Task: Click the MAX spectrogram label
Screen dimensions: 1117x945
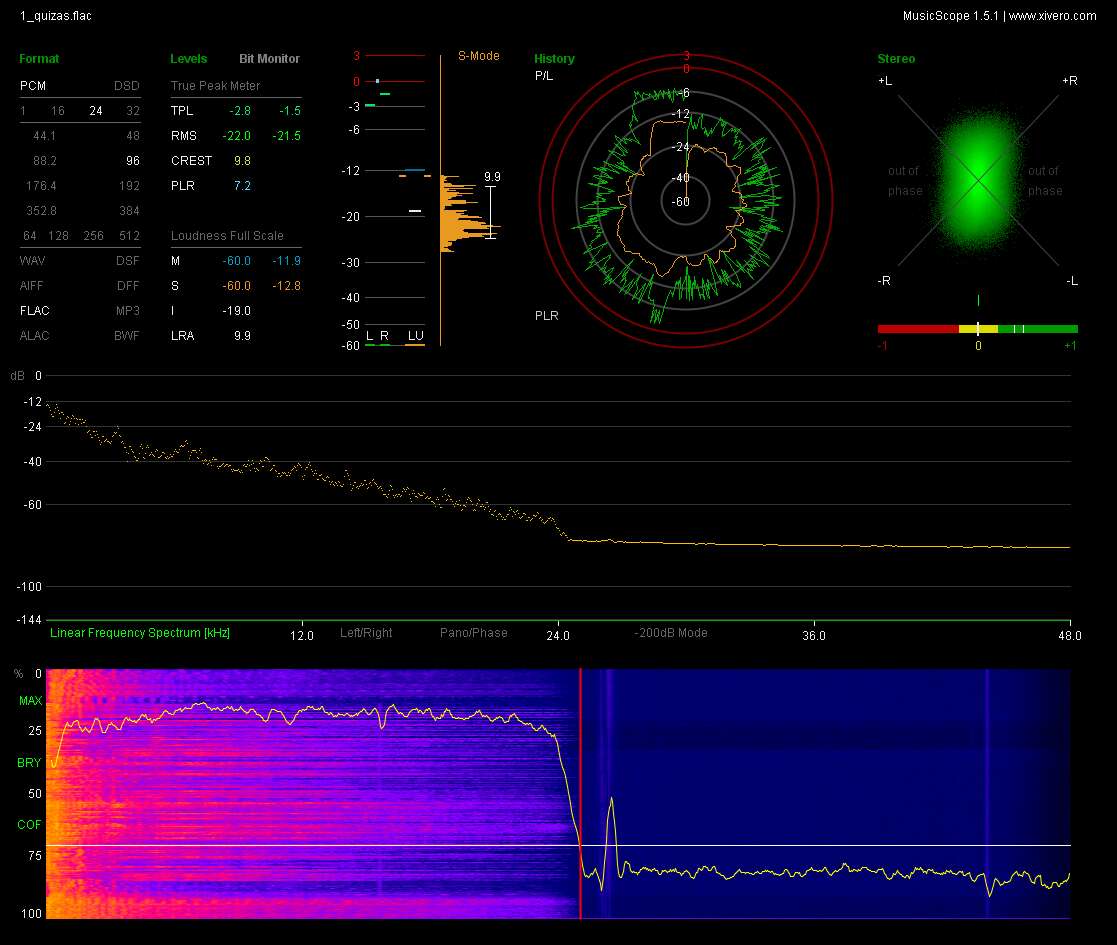Action: point(29,702)
